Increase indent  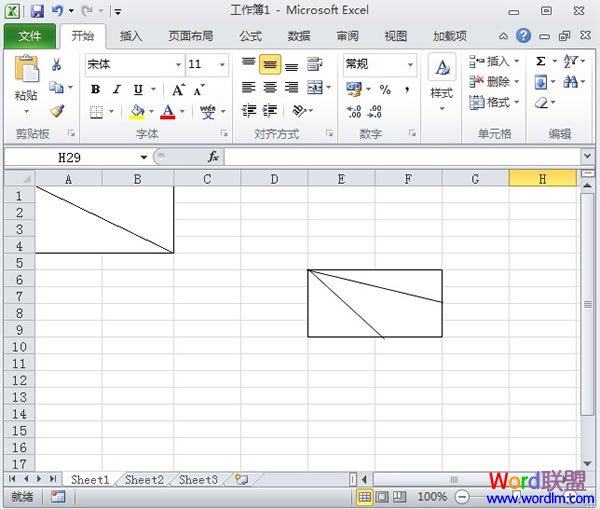pos(270,111)
